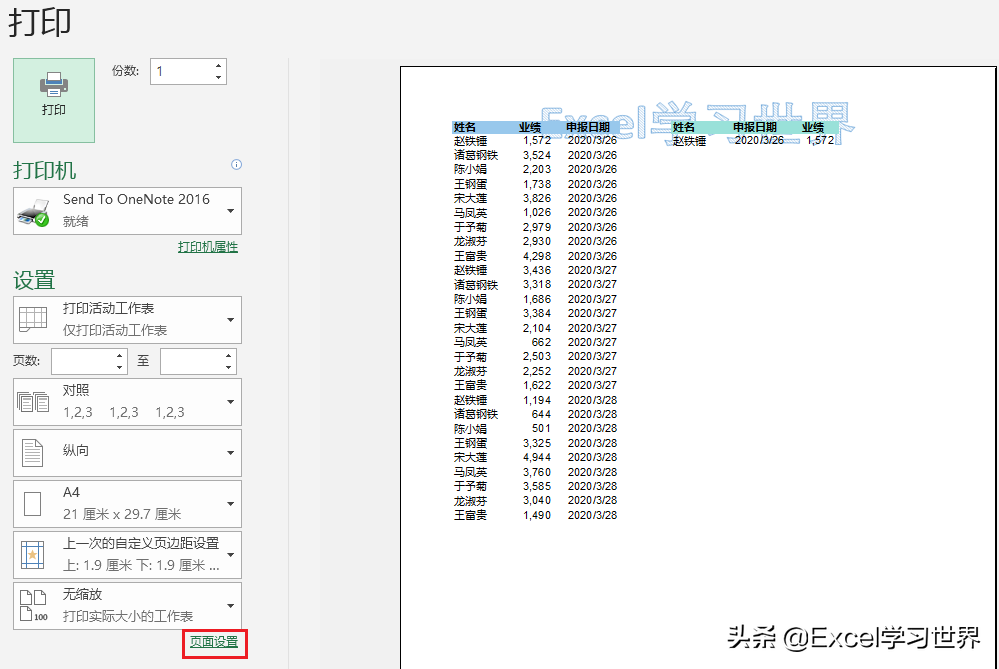Click the large Print (打印) button
This screenshot has height=669, width=999.
pos(54,100)
